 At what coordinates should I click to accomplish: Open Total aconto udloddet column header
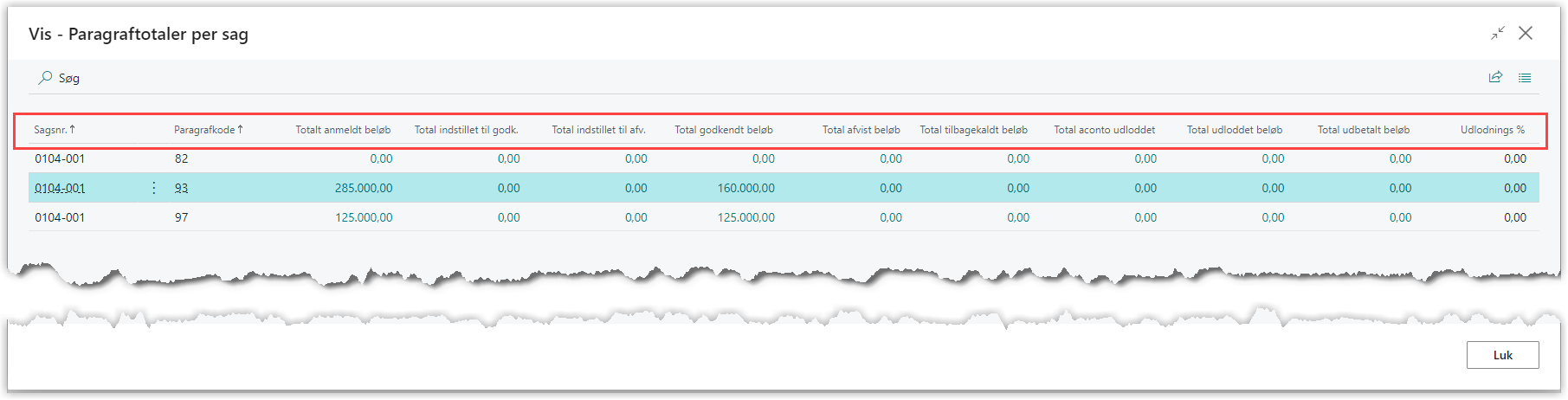point(1105,130)
